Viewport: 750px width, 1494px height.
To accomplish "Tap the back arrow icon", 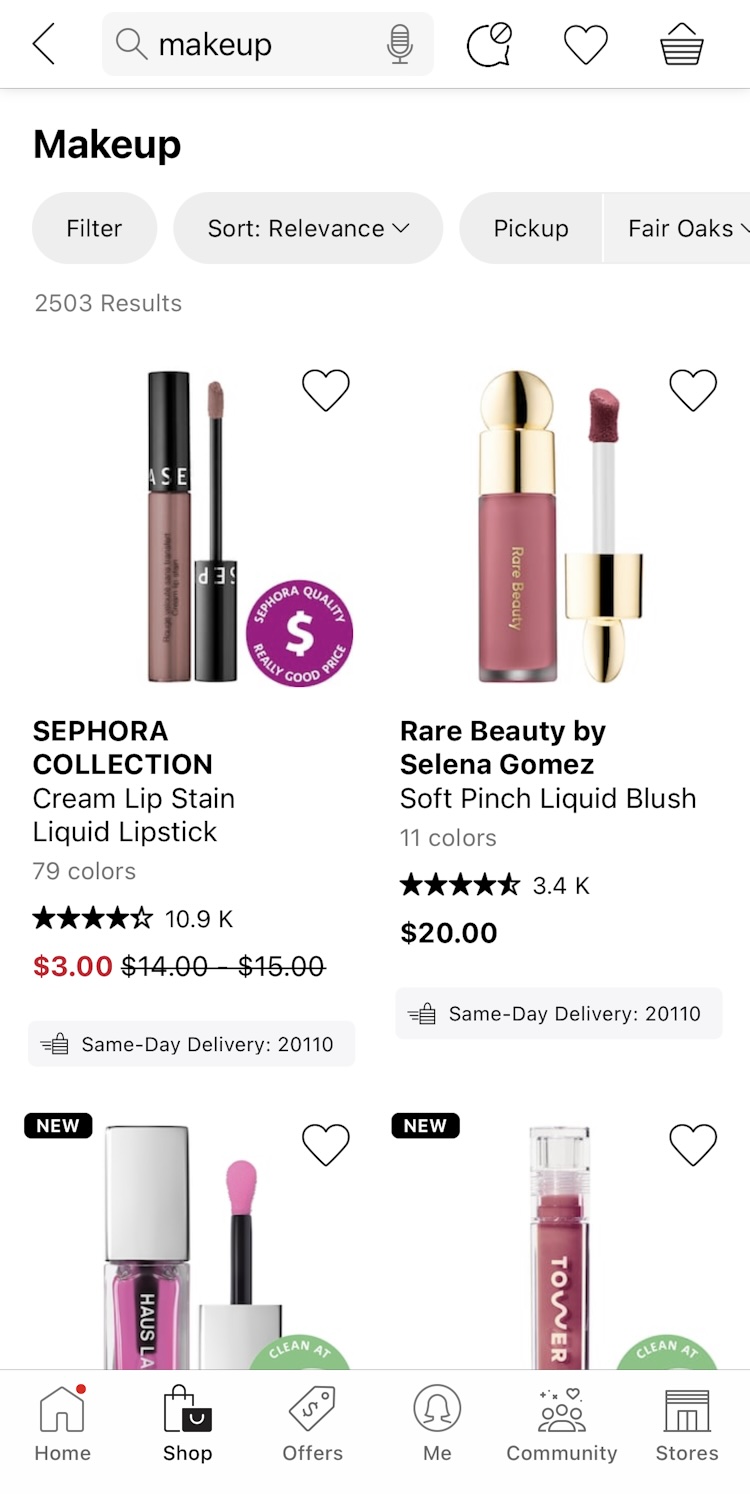I will [44, 45].
